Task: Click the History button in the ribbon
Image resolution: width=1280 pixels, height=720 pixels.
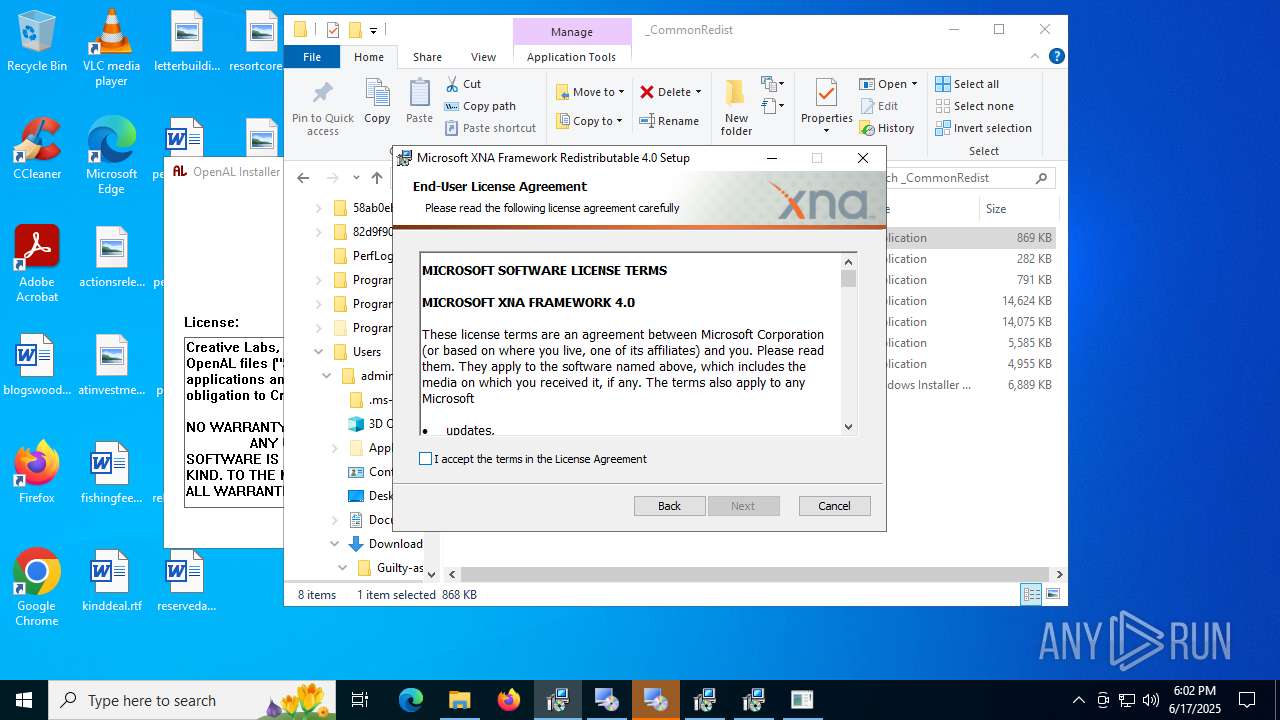Action: pyautogui.click(x=887, y=128)
